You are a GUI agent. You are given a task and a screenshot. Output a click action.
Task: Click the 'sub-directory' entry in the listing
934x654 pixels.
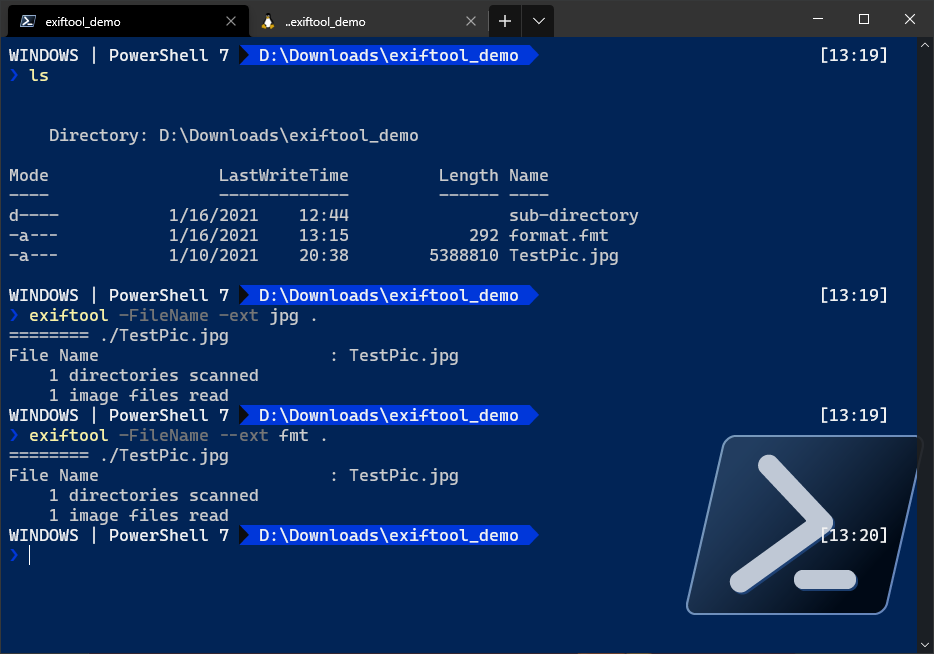574,216
